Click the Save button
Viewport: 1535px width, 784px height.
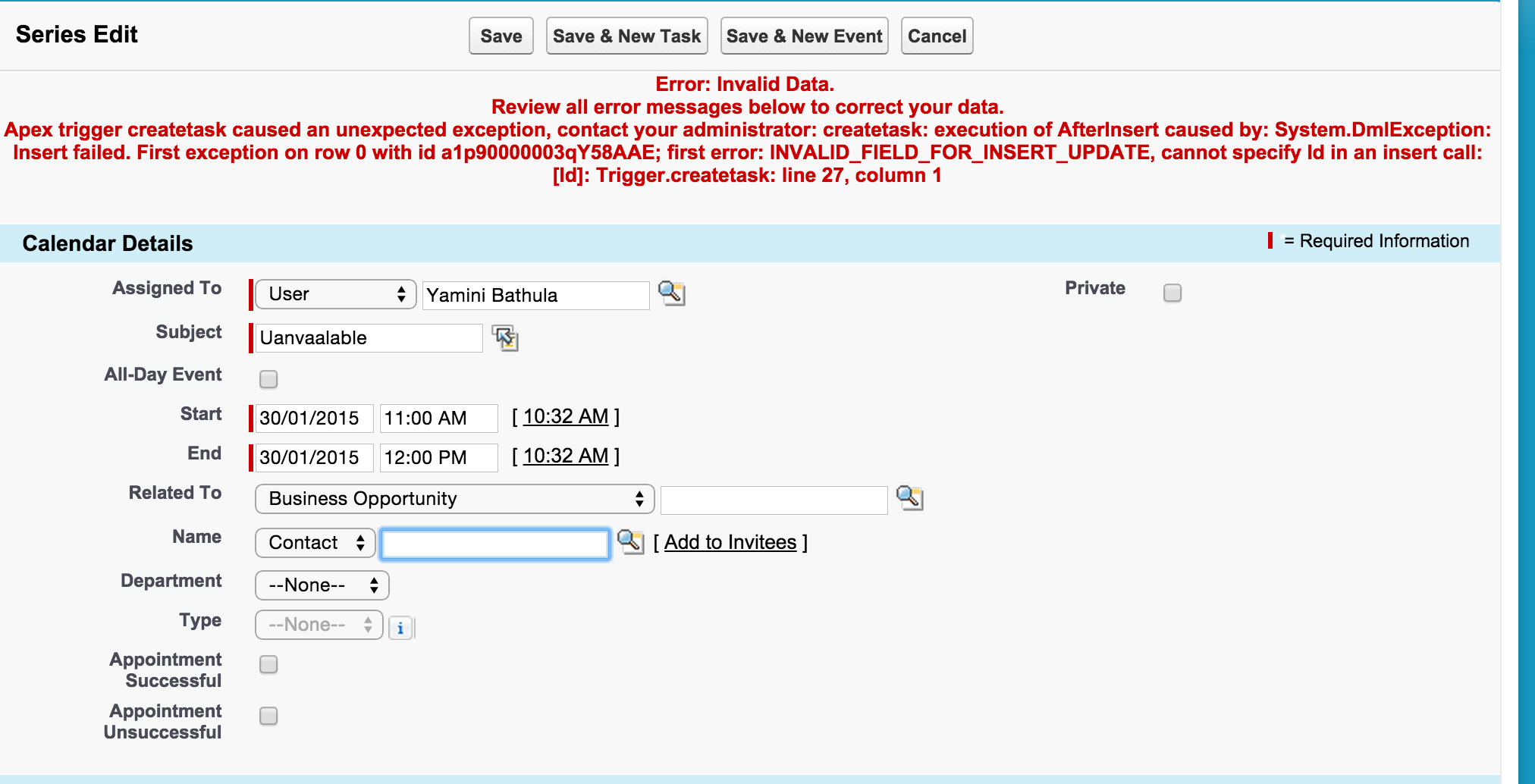[501, 36]
